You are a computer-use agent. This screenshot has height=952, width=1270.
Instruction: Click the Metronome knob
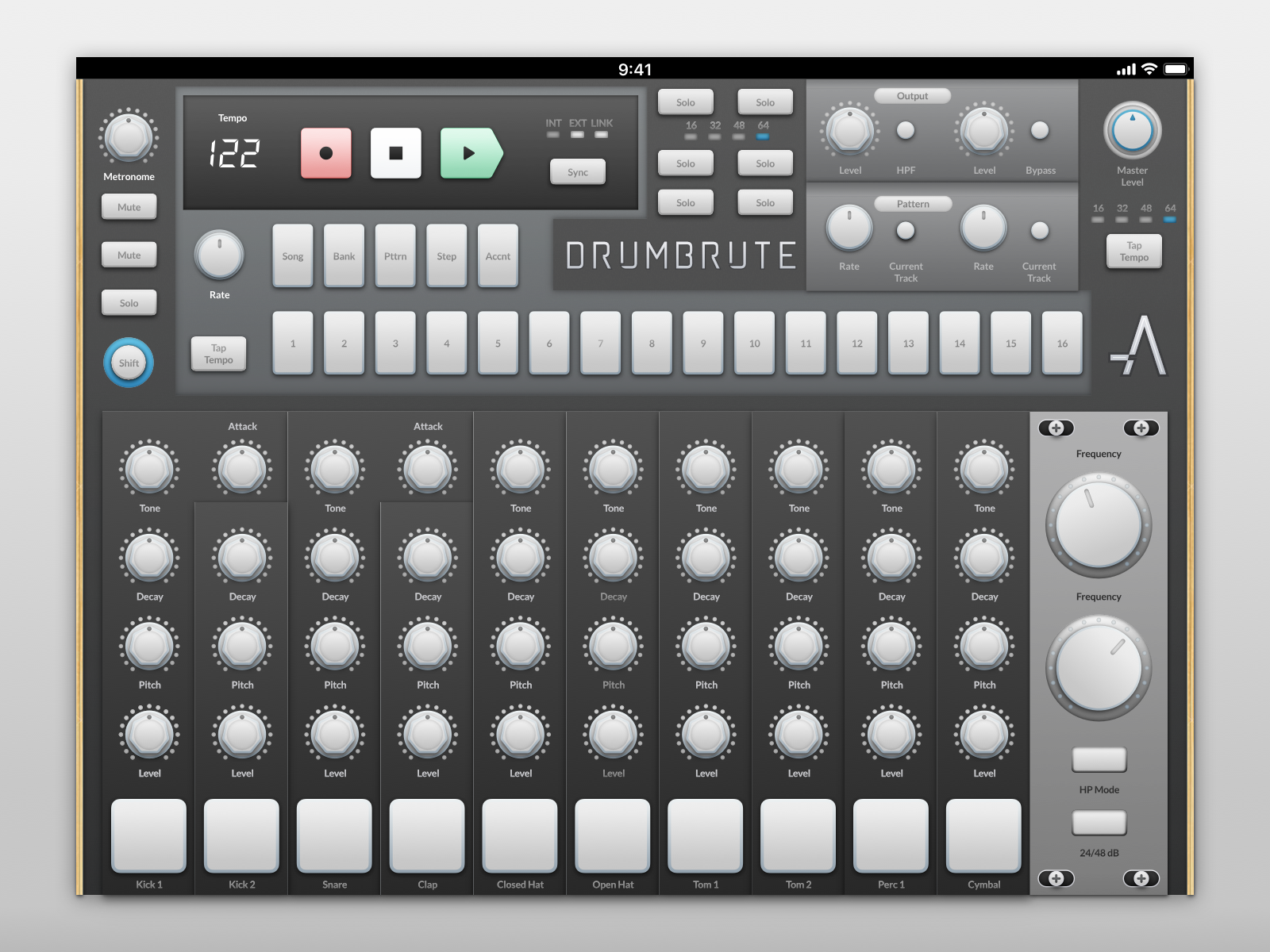tap(129, 137)
